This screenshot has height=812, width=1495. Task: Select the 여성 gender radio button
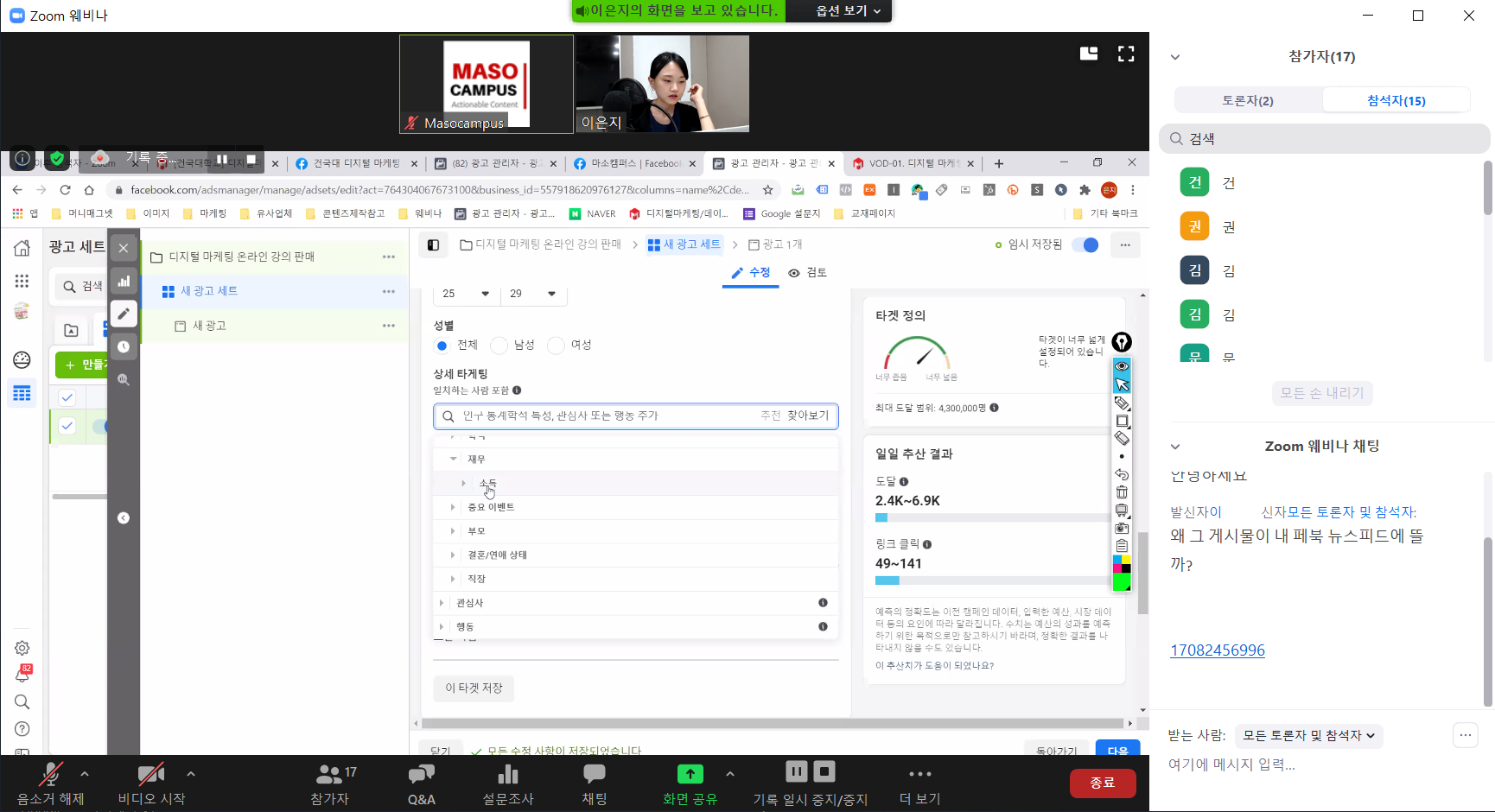point(557,346)
